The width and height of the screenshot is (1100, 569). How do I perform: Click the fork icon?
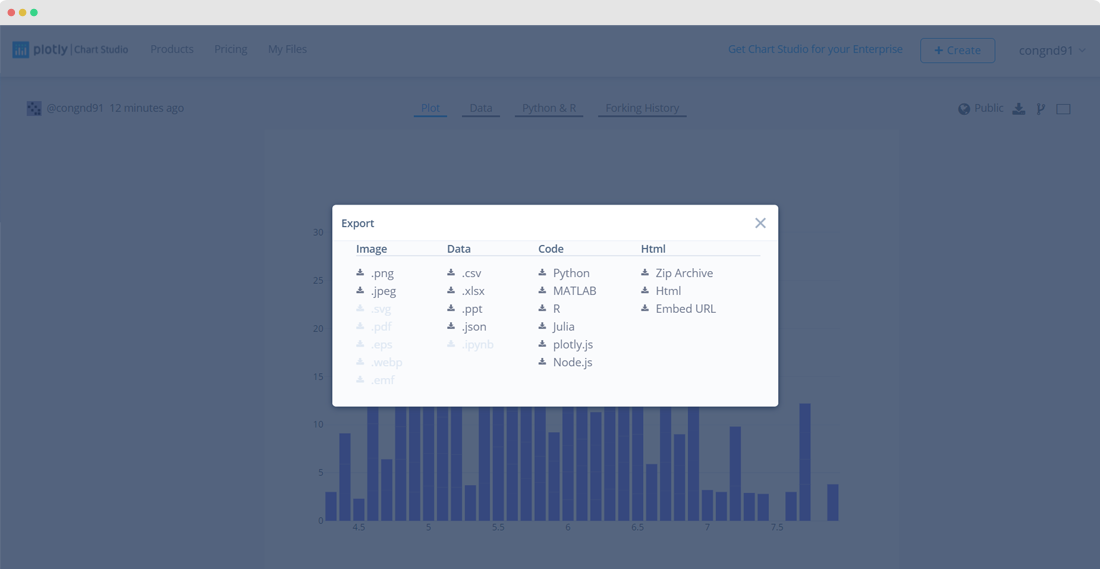pyautogui.click(x=1041, y=109)
